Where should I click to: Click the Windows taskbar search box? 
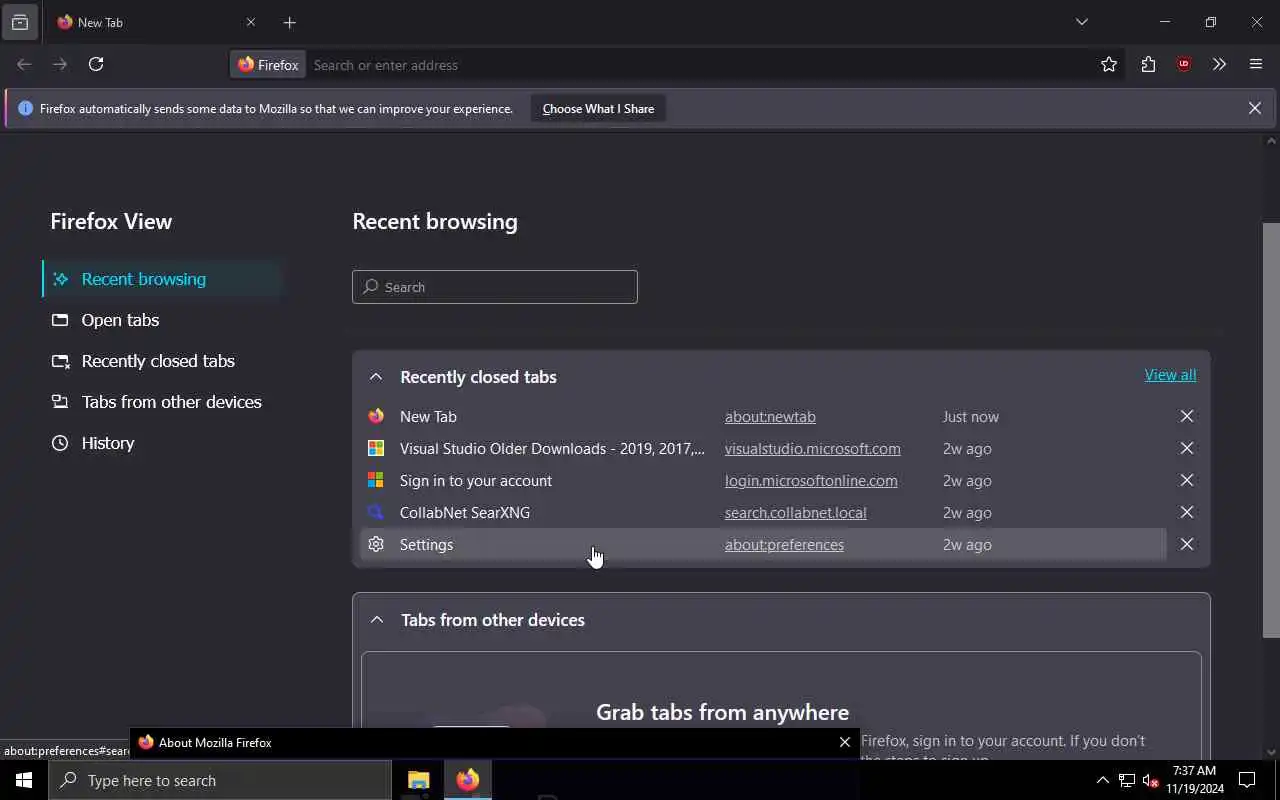pyautogui.click(x=220, y=780)
